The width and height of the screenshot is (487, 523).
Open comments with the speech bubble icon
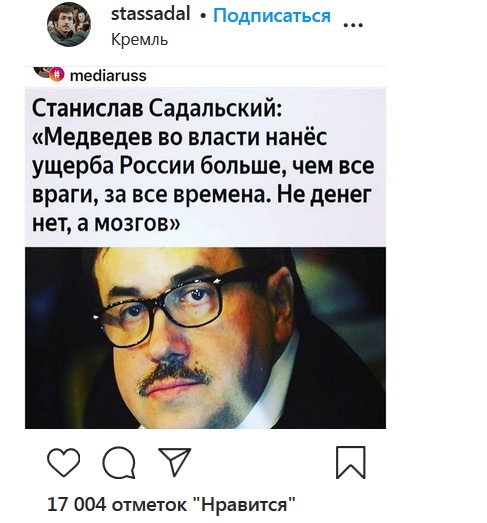tap(119, 463)
